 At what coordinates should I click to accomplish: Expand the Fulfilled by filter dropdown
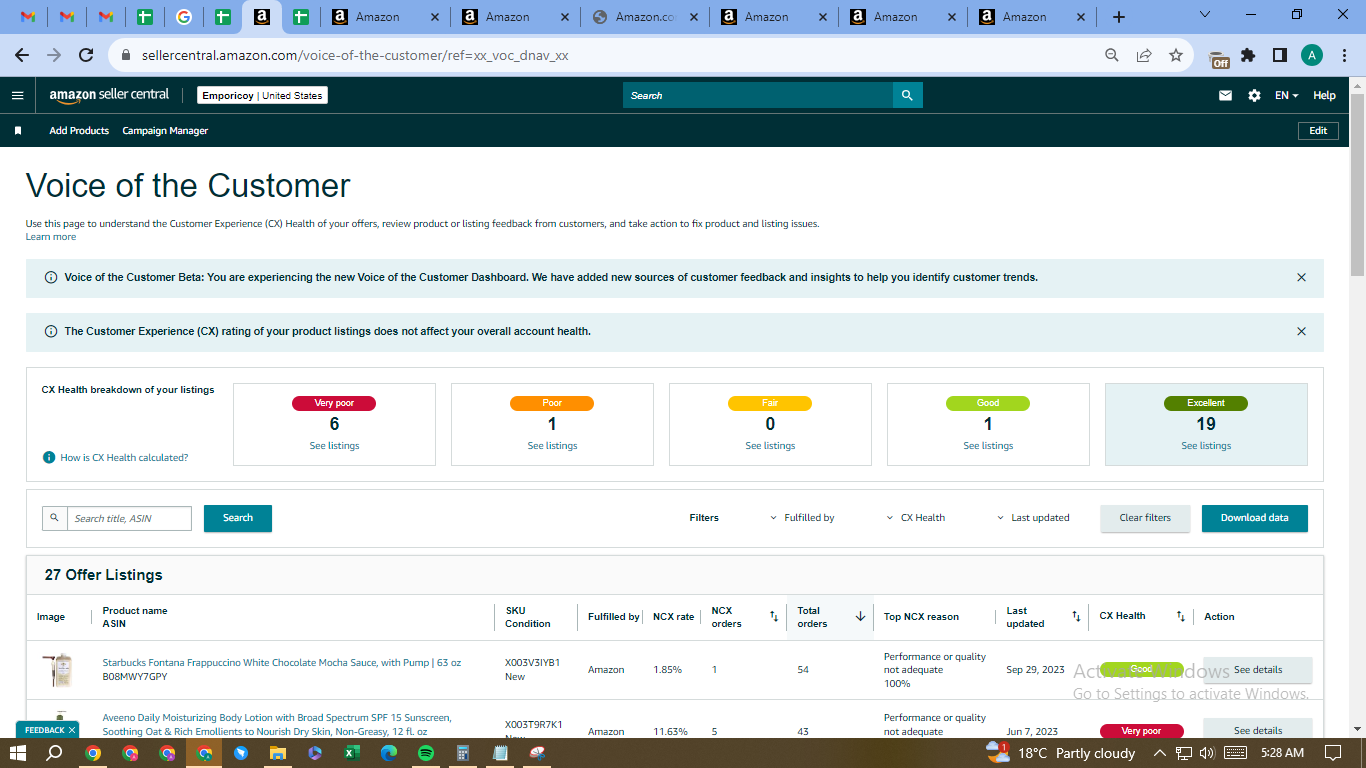(x=802, y=518)
